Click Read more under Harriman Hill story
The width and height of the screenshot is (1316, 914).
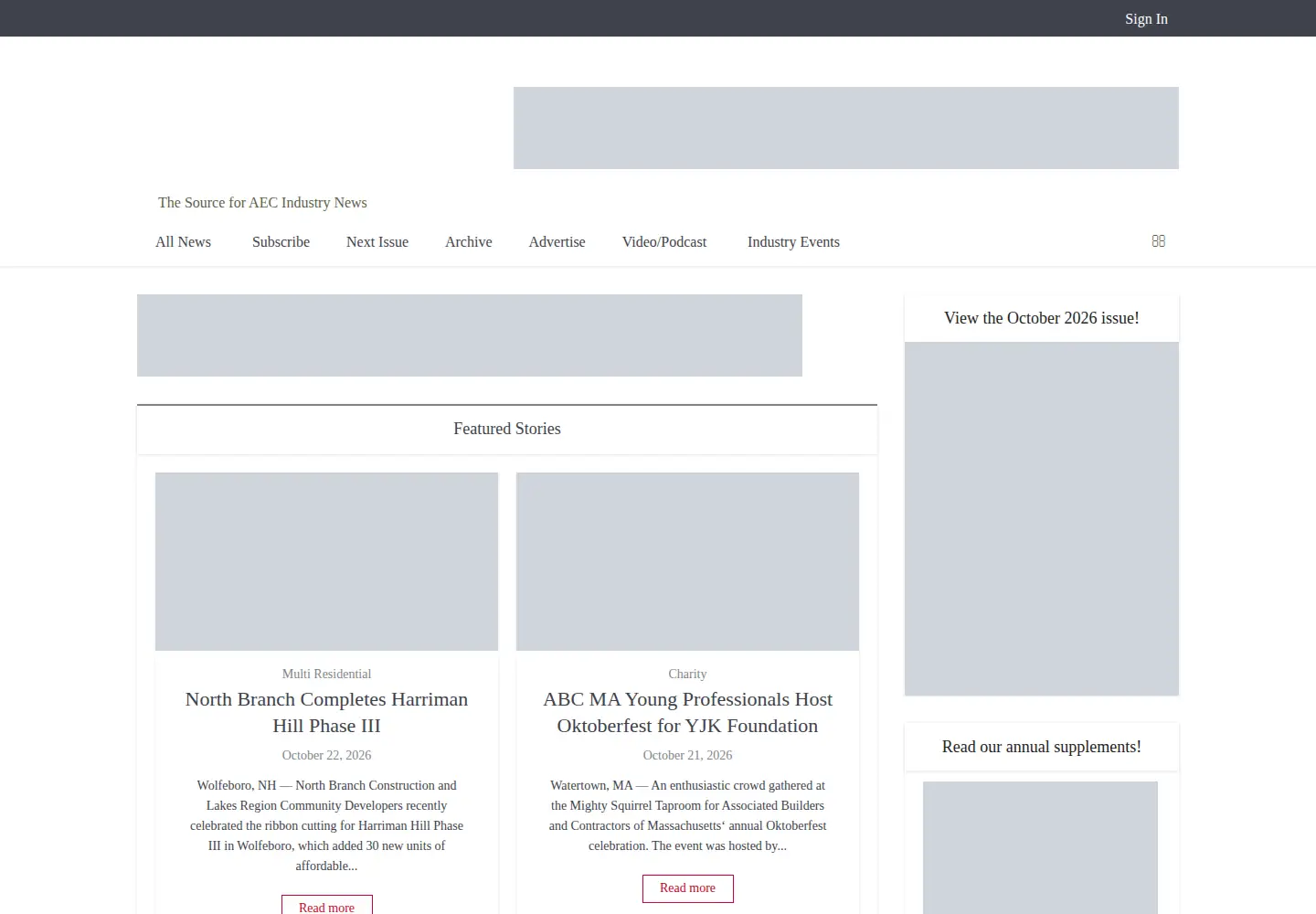[x=326, y=905]
